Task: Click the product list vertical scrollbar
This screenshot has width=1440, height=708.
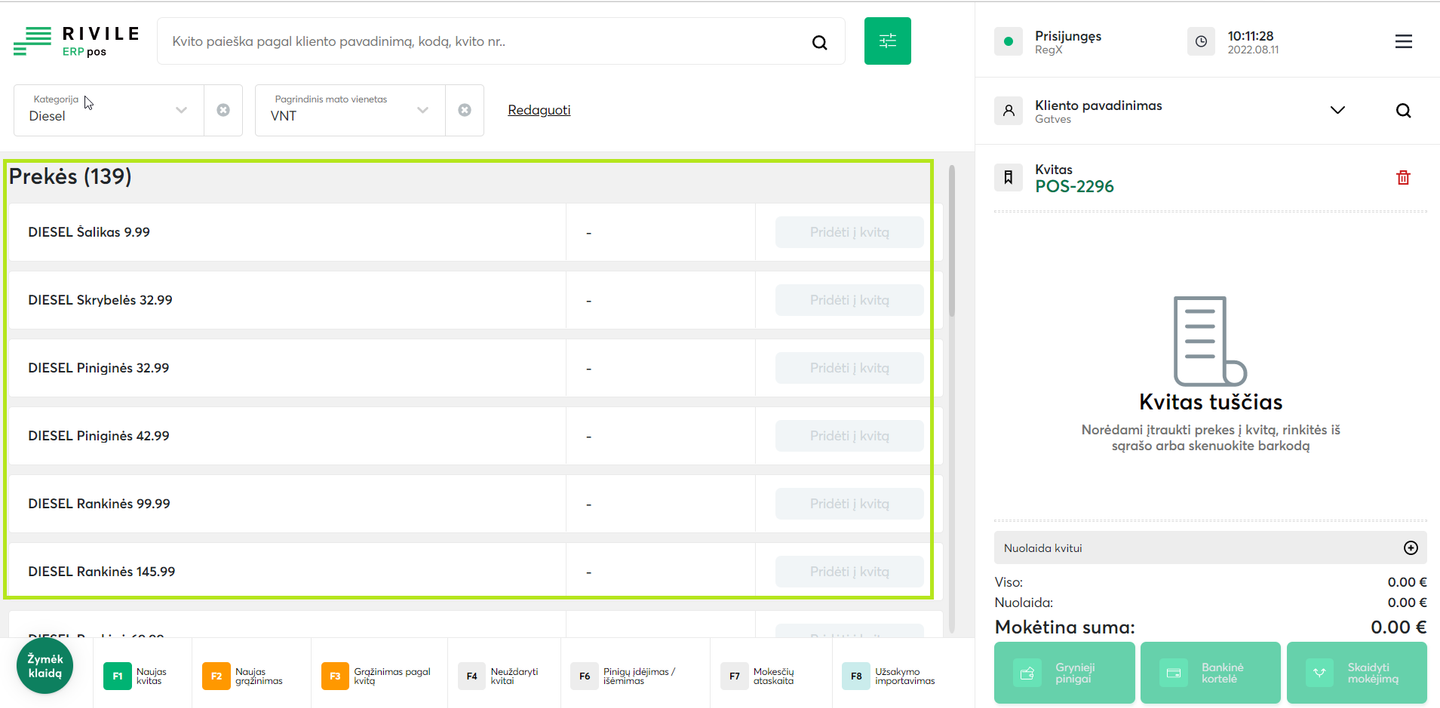Action: click(x=951, y=242)
